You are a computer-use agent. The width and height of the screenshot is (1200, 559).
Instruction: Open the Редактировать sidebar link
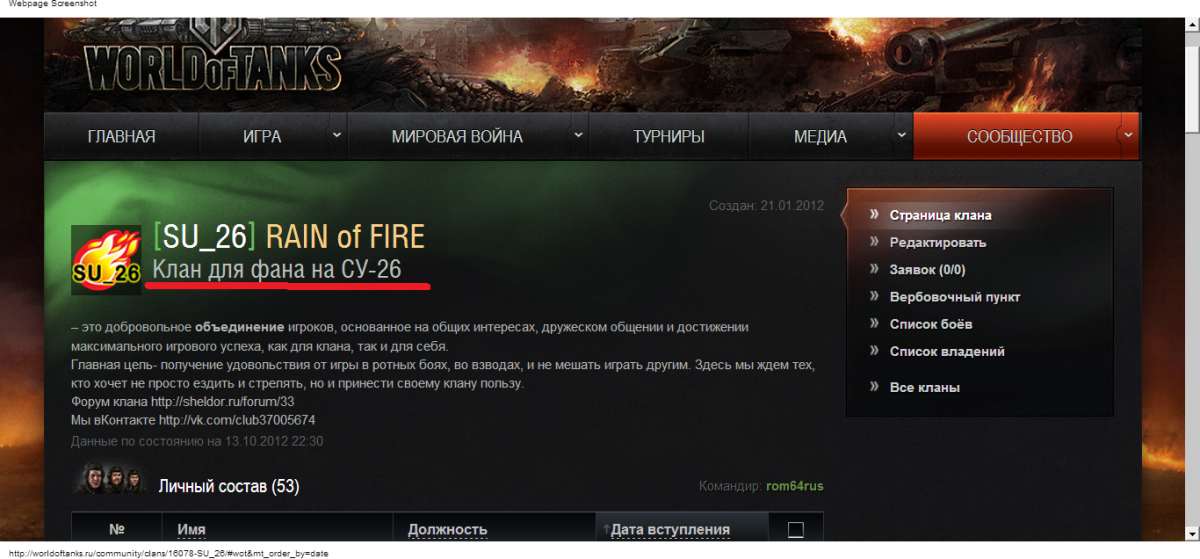(x=938, y=242)
